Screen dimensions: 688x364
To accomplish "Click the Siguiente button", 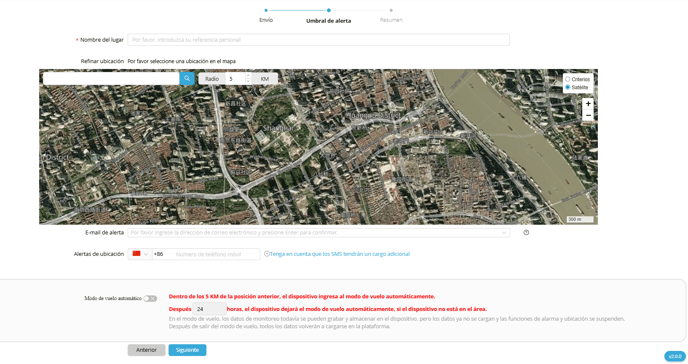I will coord(187,350).
